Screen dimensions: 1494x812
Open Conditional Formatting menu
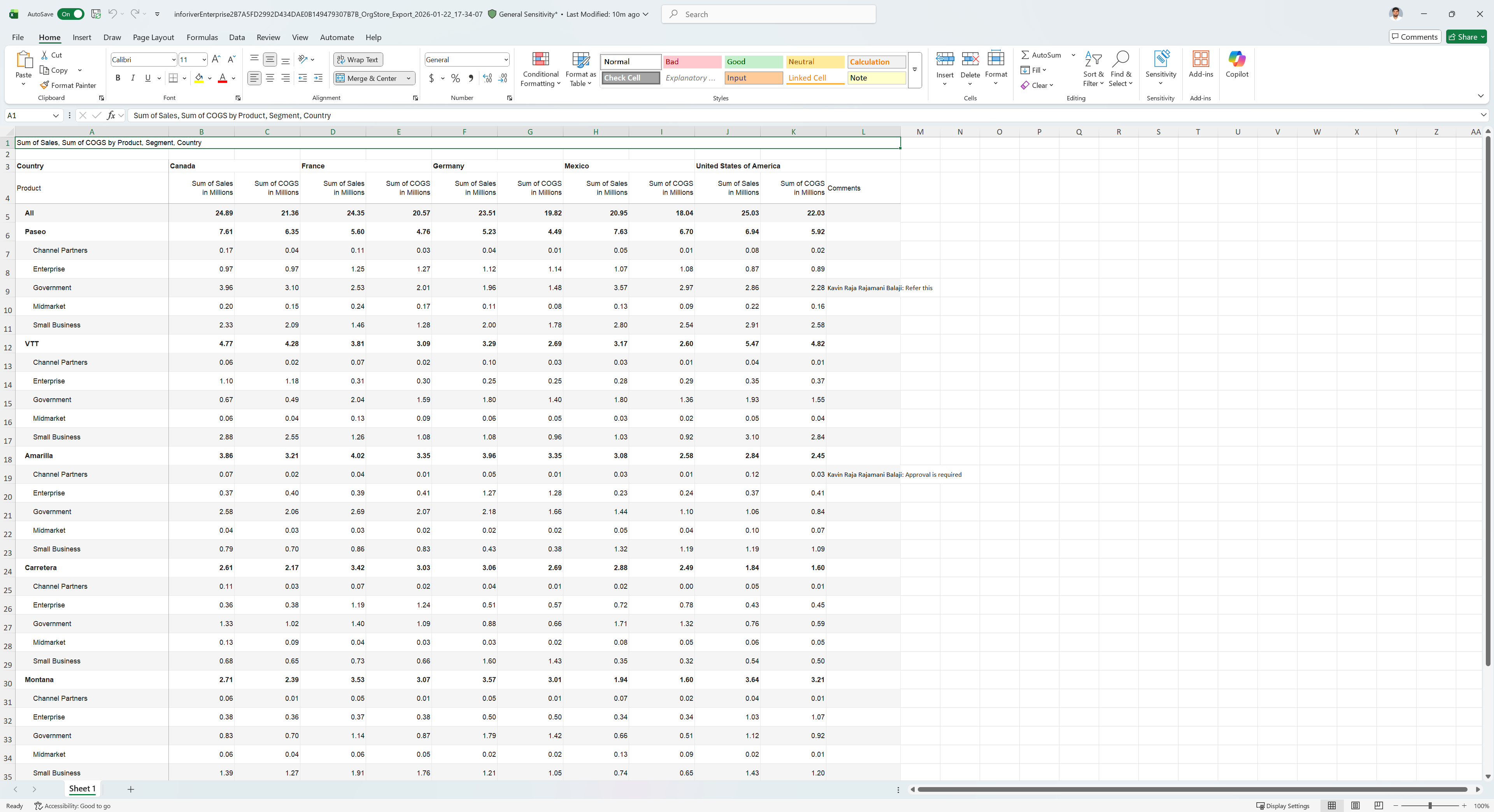pos(540,69)
